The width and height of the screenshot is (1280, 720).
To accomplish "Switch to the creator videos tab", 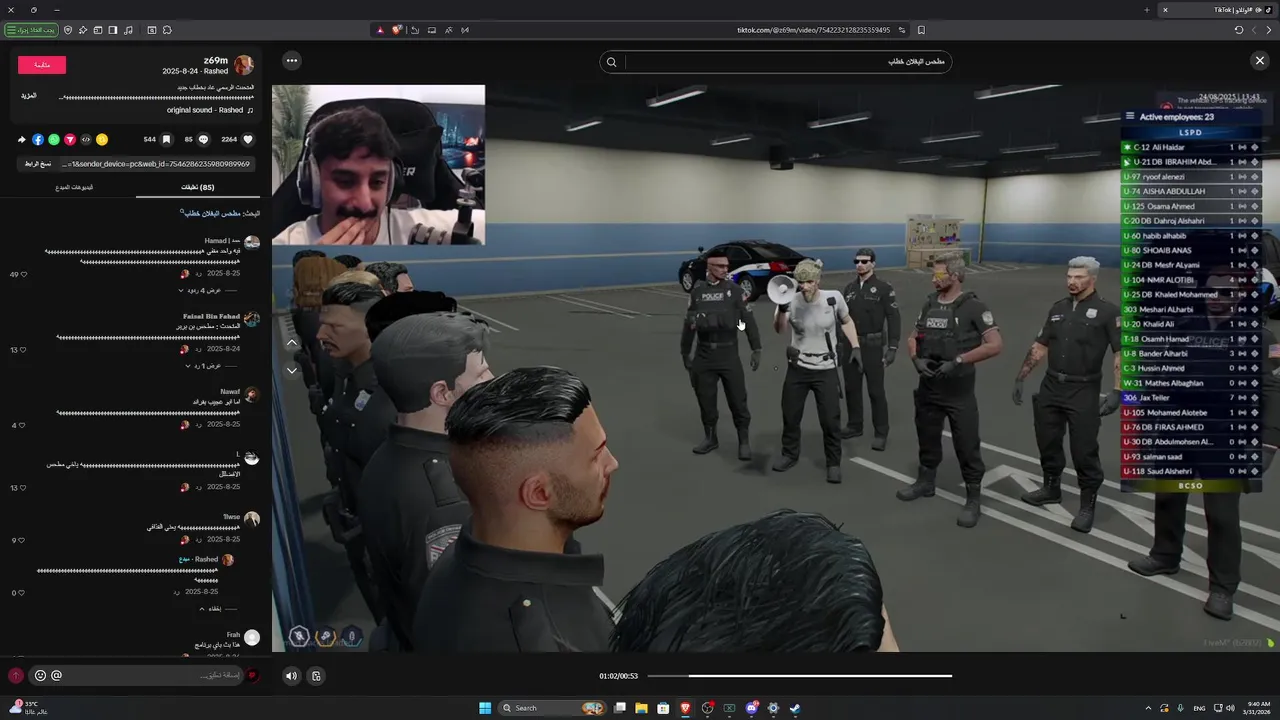I will (74, 187).
